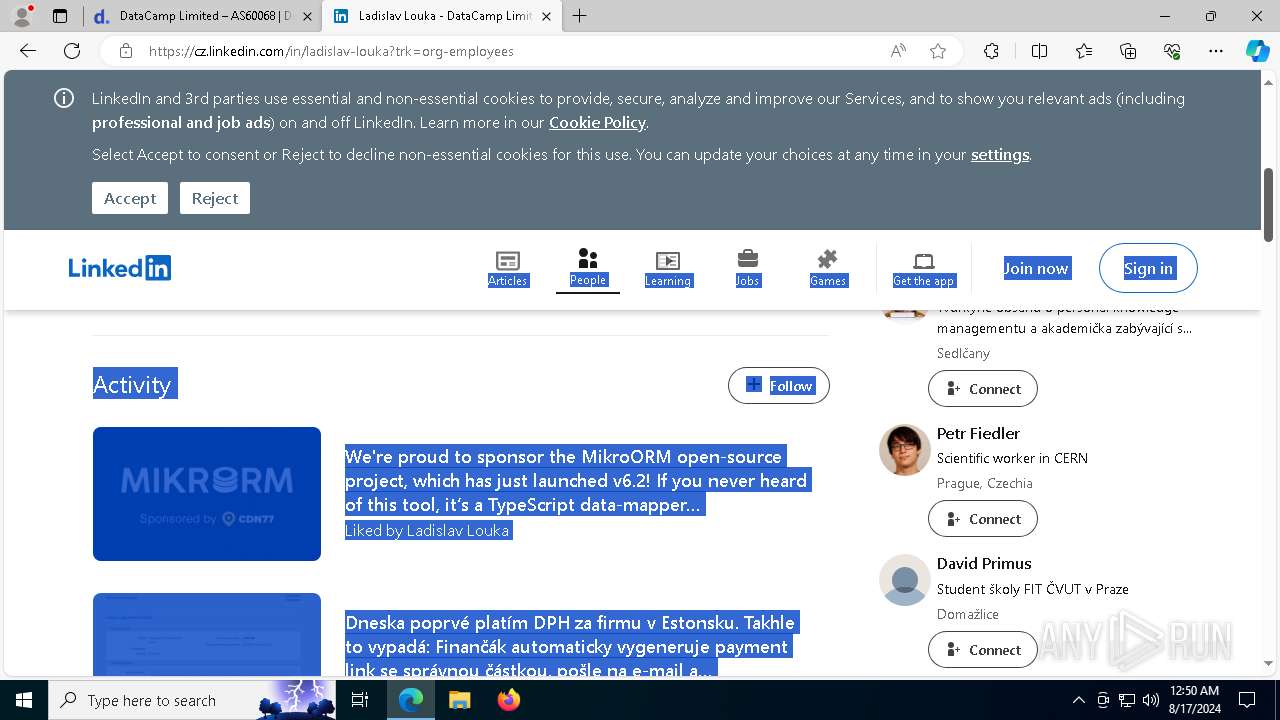Screen dimensions: 1280x720
Task: Refresh the current page
Action: click(72, 51)
